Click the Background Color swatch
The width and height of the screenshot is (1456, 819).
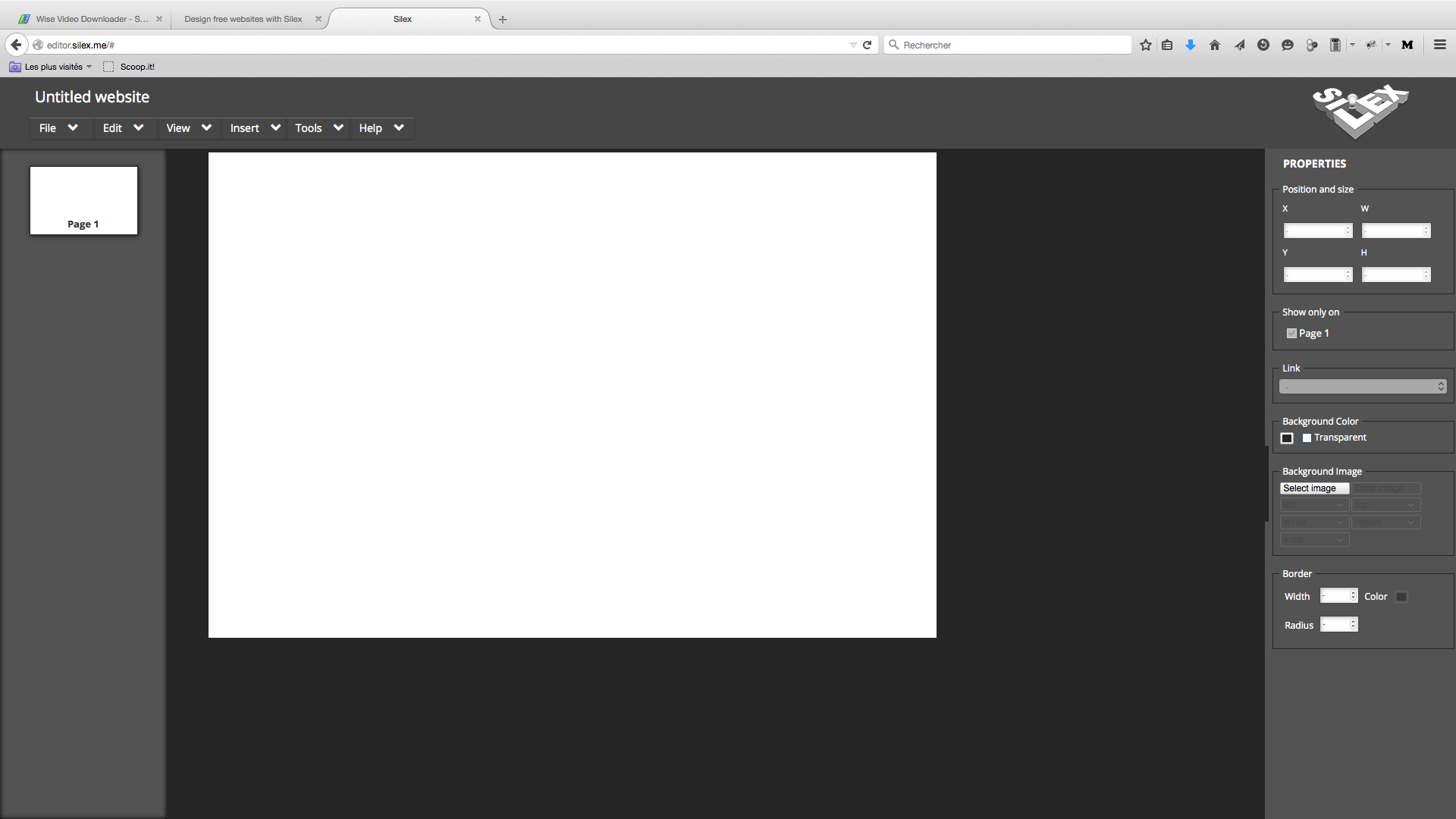point(1287,437)
